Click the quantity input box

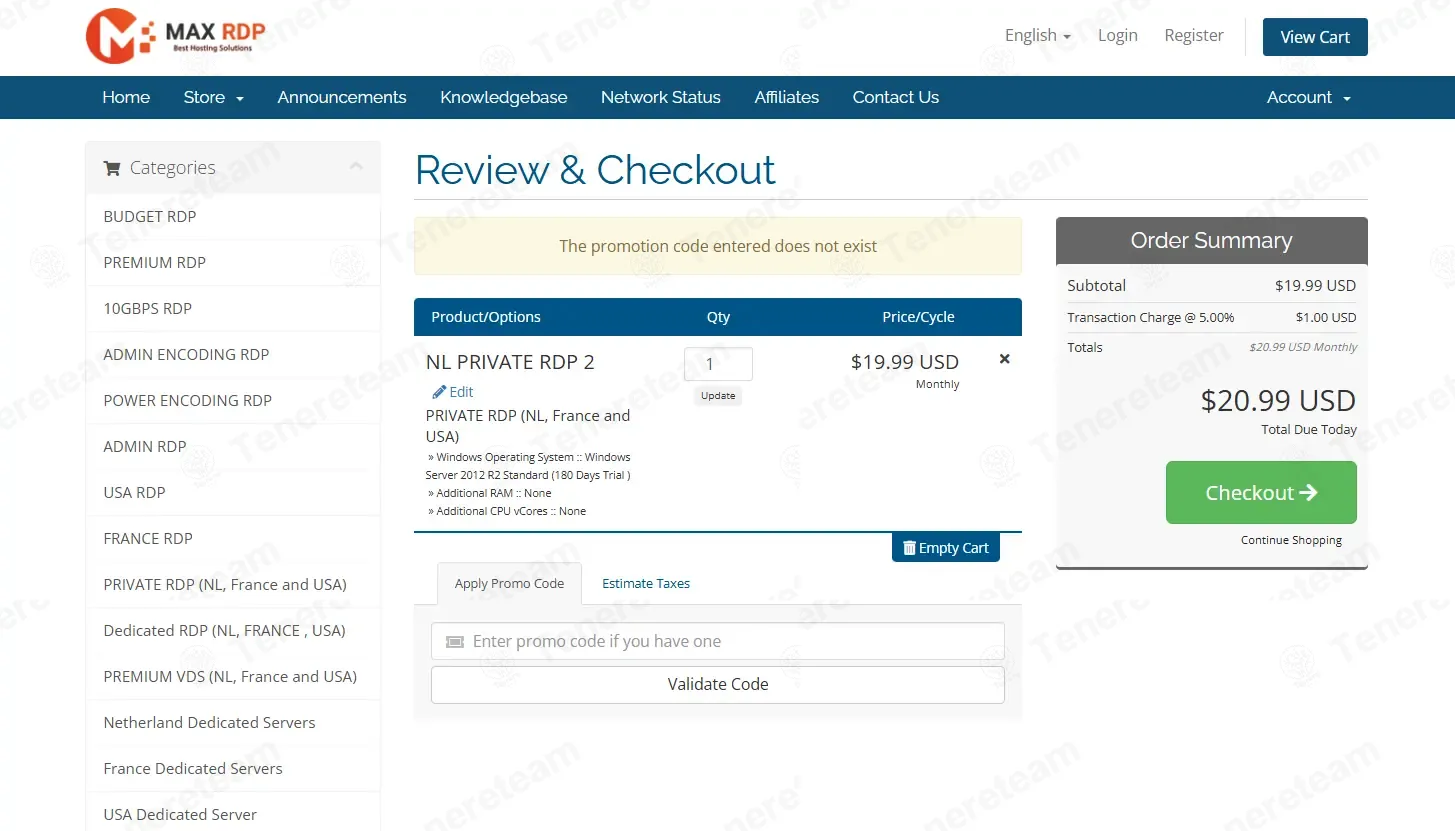coord(717,364)
